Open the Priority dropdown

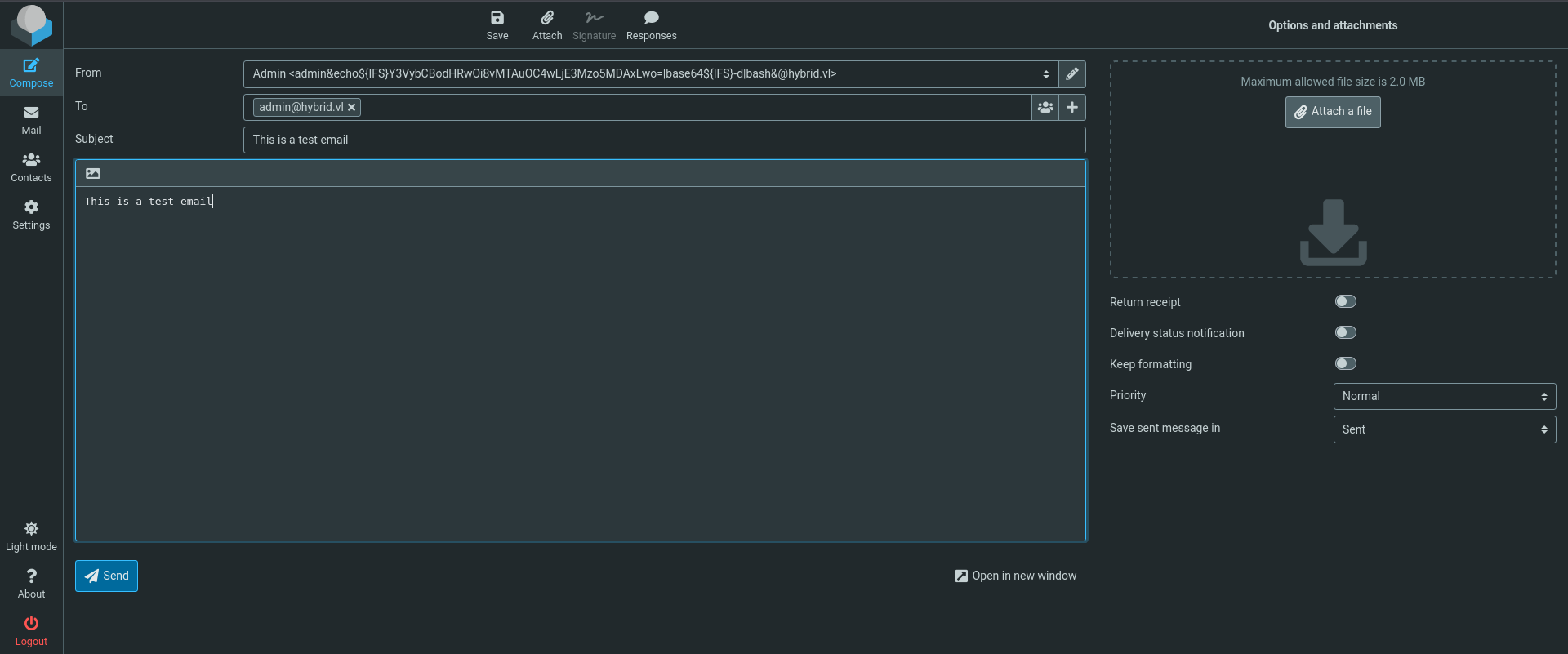tap(1444, 397)
